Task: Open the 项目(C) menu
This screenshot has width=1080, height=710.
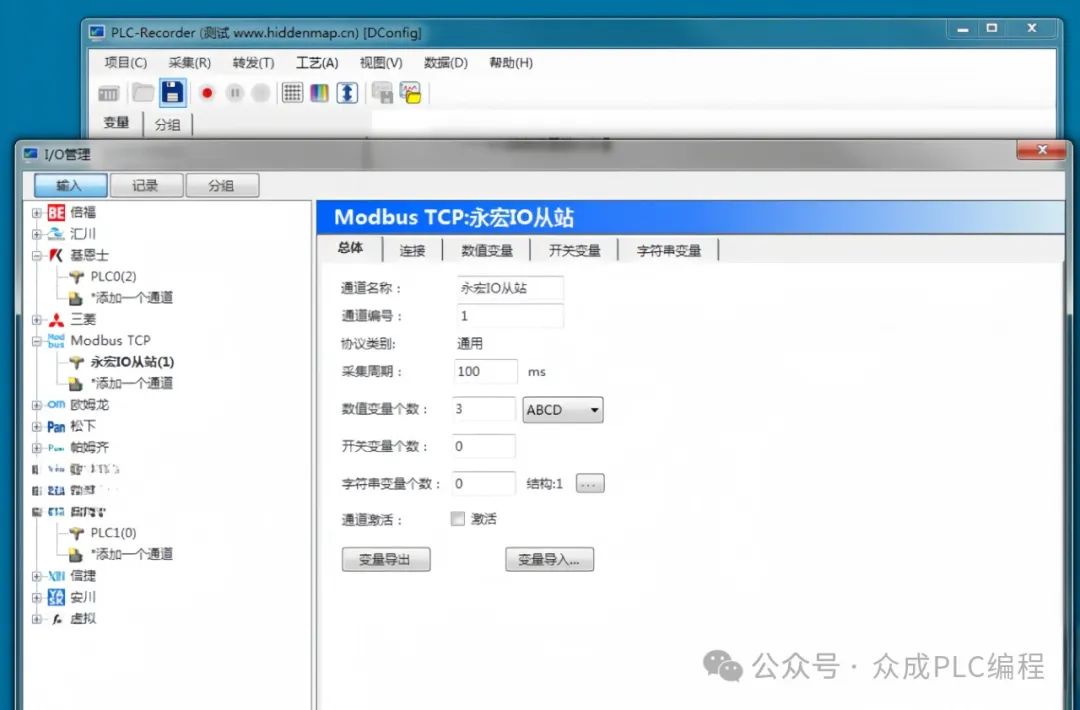Action: coord(125,63)
